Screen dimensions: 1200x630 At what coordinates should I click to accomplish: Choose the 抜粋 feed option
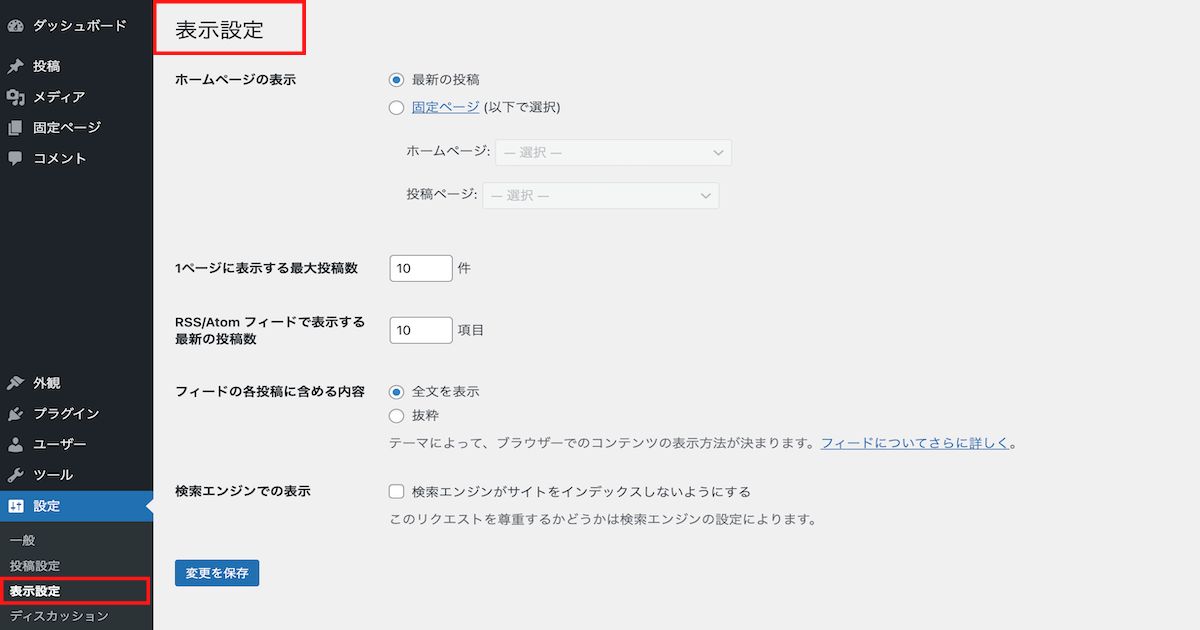(397, 416)
